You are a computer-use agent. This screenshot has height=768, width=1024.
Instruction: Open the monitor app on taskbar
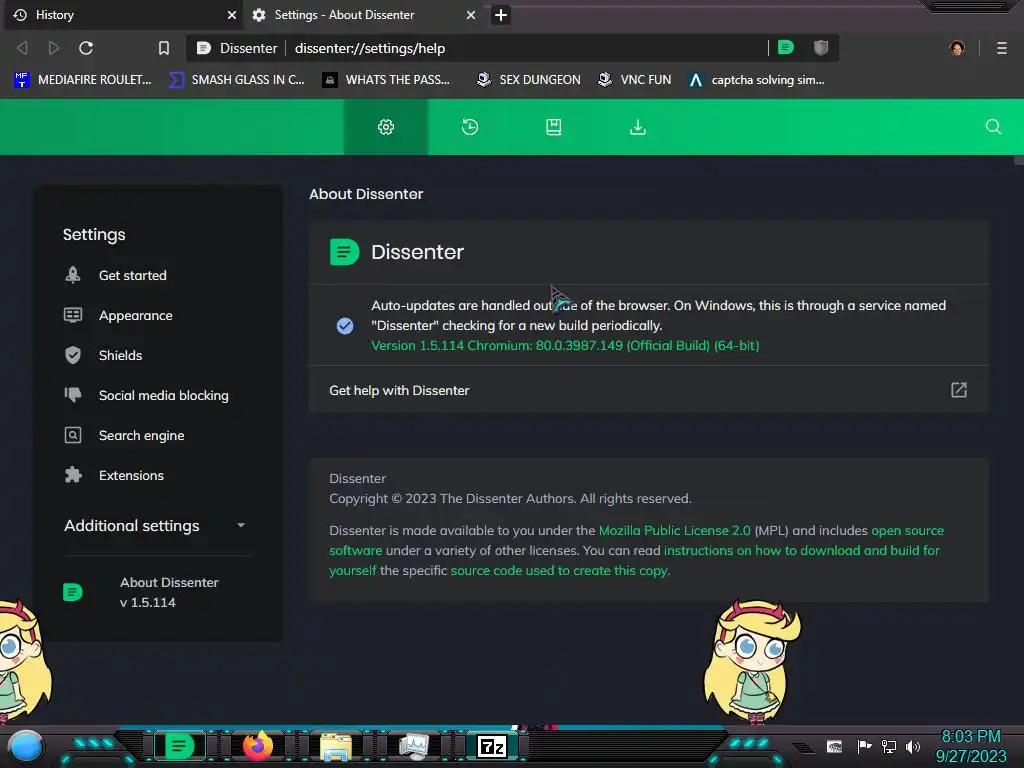point(413,746)
